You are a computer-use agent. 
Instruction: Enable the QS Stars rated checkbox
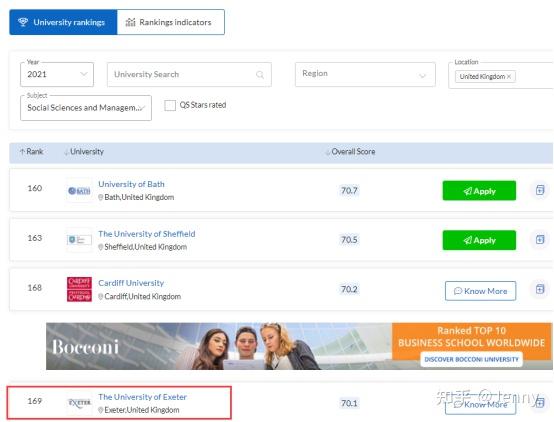170,105
